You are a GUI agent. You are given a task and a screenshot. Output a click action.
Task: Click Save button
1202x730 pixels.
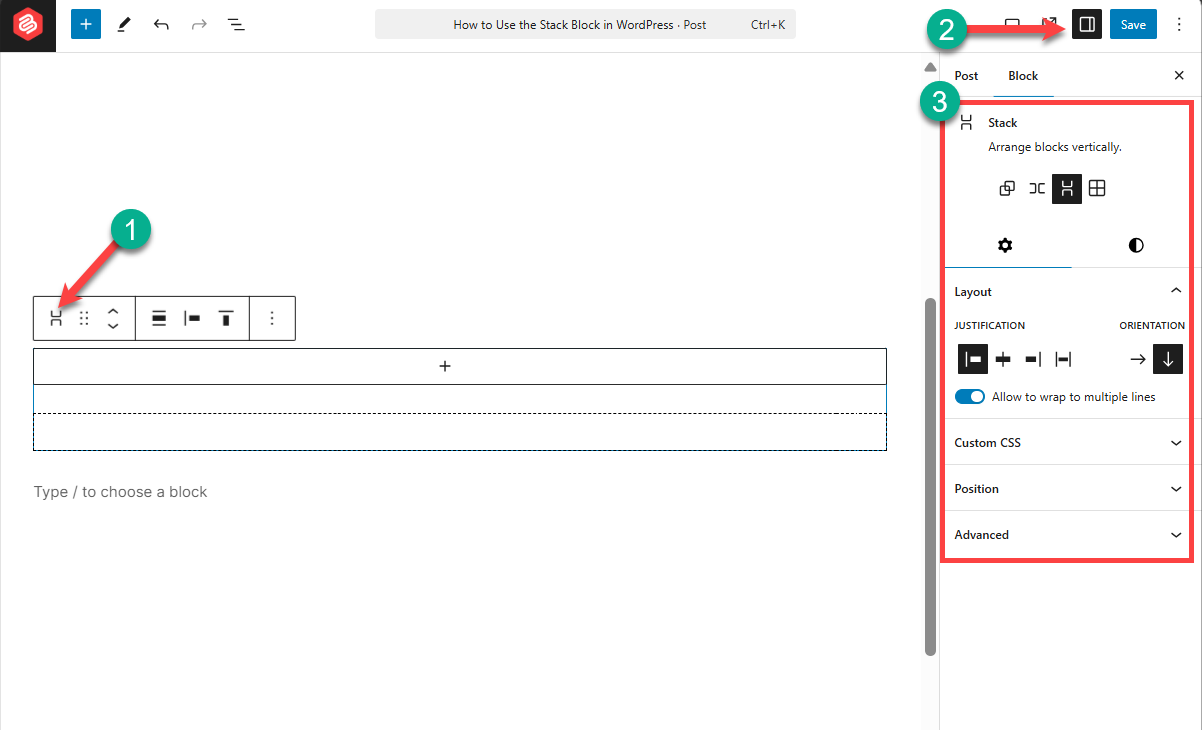coord(1133,25)
